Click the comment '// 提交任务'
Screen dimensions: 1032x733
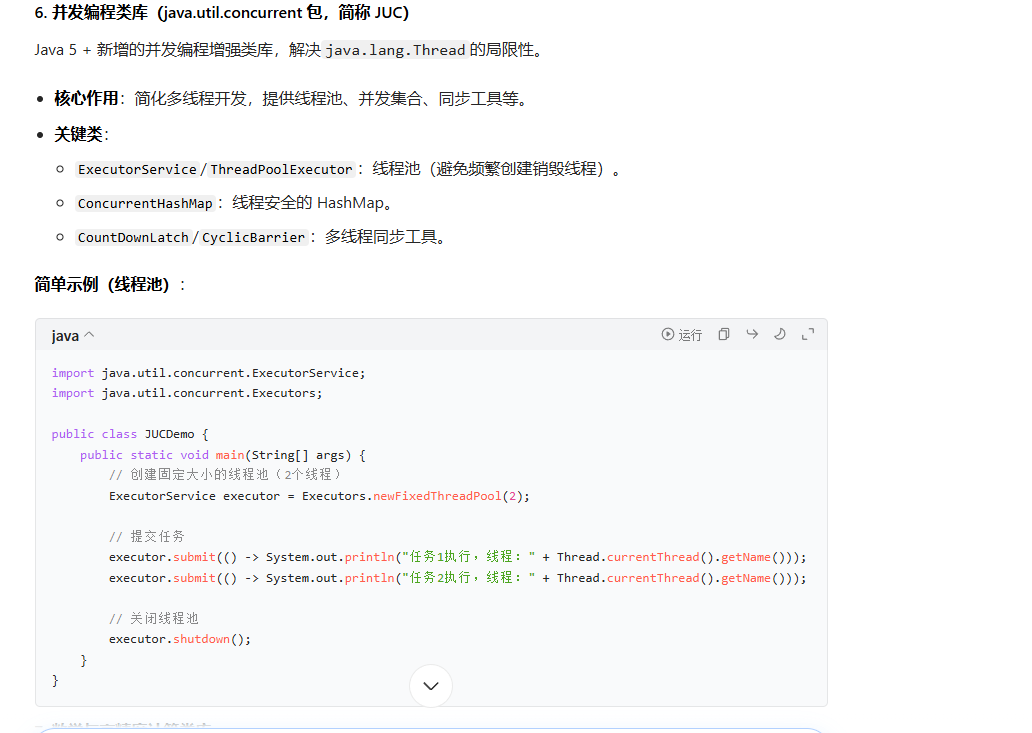pos(147,537)
